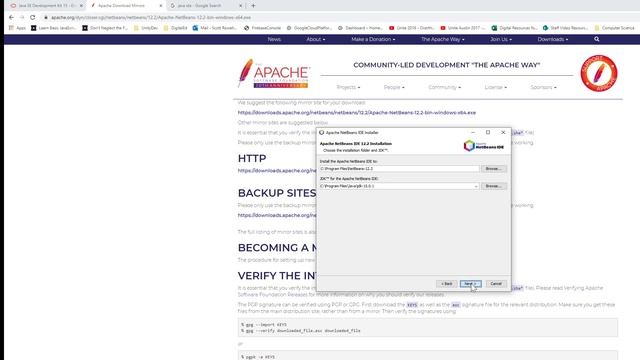Open the Community dropdown

[x=444, y=87]
